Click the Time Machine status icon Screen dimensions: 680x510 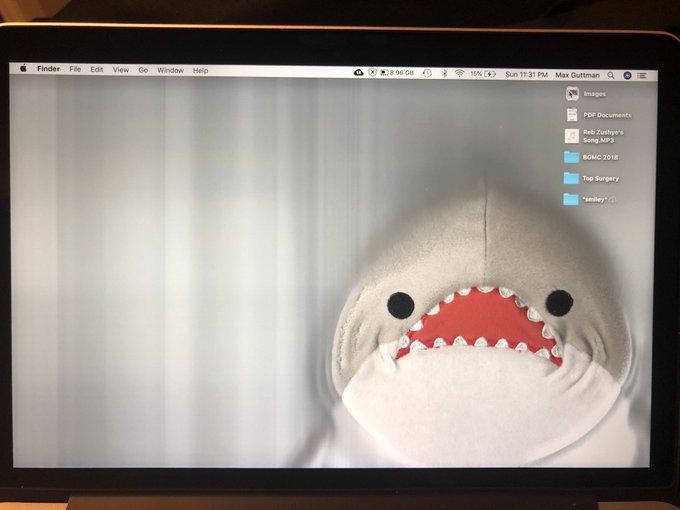(427, 73)
